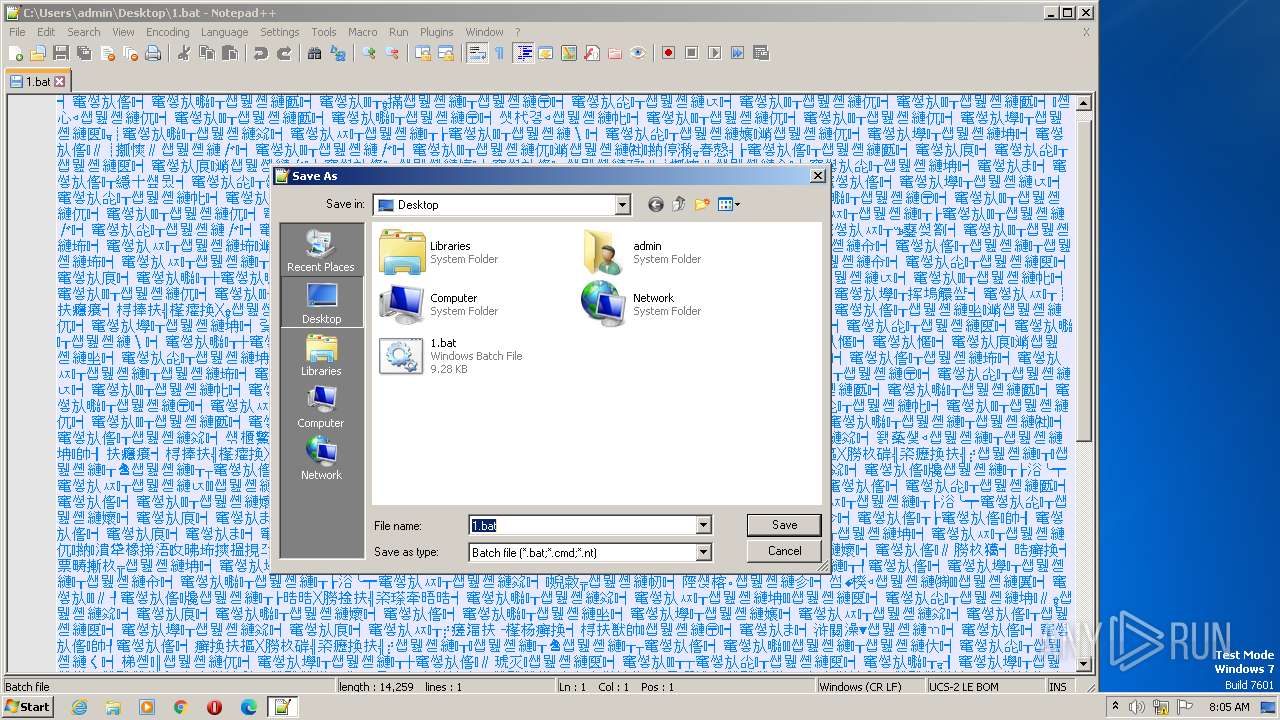The height and width of the screenshot is (720, 1280).
Task: Click the New file toolbar icon
Action: [x=16, y=53]
